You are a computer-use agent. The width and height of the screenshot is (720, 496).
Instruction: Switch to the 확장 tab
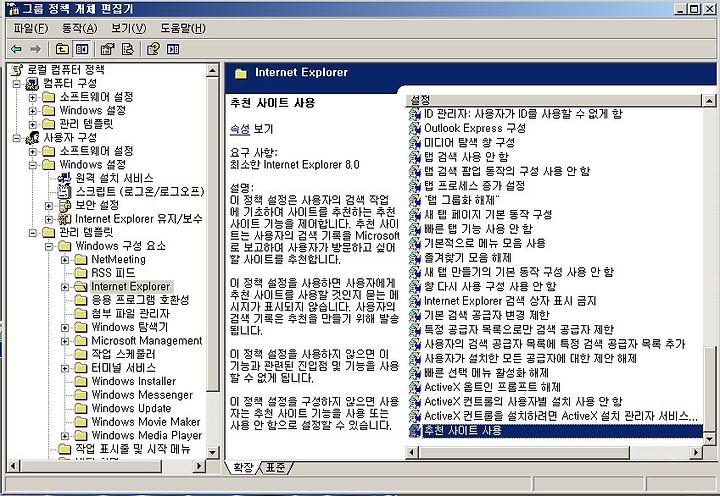pyautogui.click(x=243, y=468)
